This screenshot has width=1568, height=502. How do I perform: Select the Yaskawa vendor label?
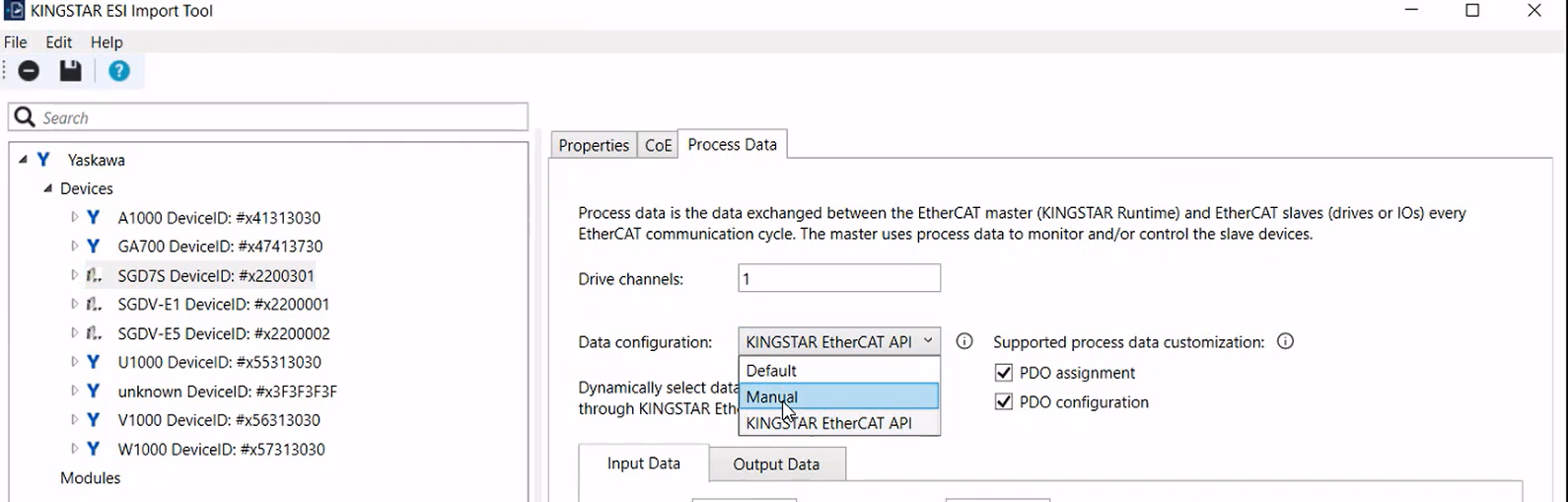(x=96, y=160)
